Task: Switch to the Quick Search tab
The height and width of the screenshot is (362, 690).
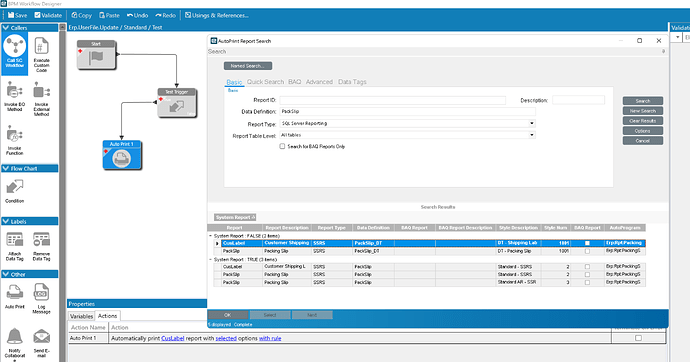Action: 265,82
